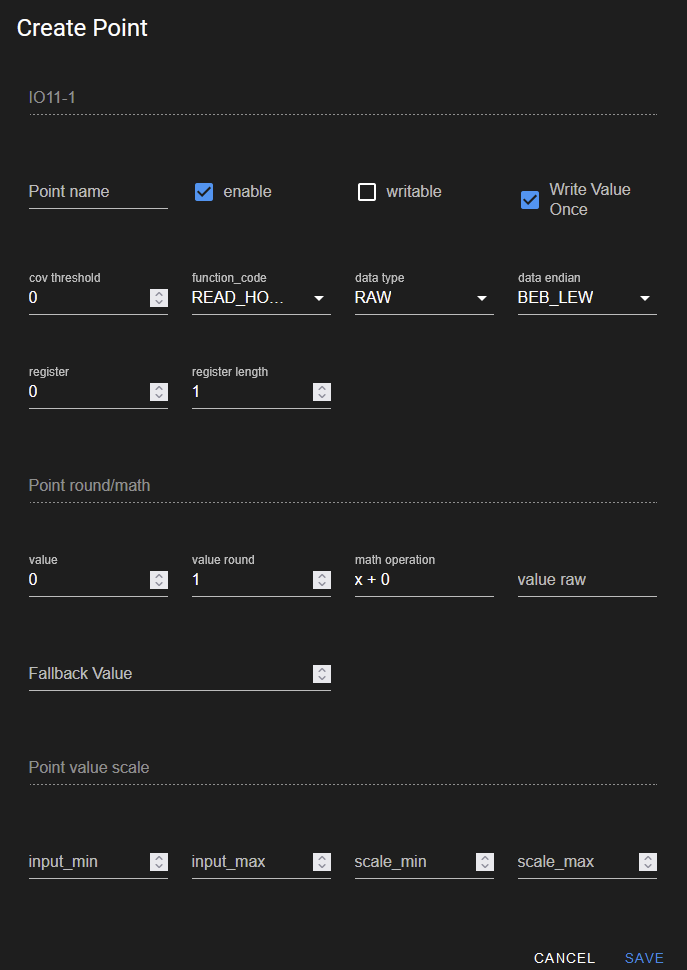Click the CANCEL button

[x=565, y=958]
